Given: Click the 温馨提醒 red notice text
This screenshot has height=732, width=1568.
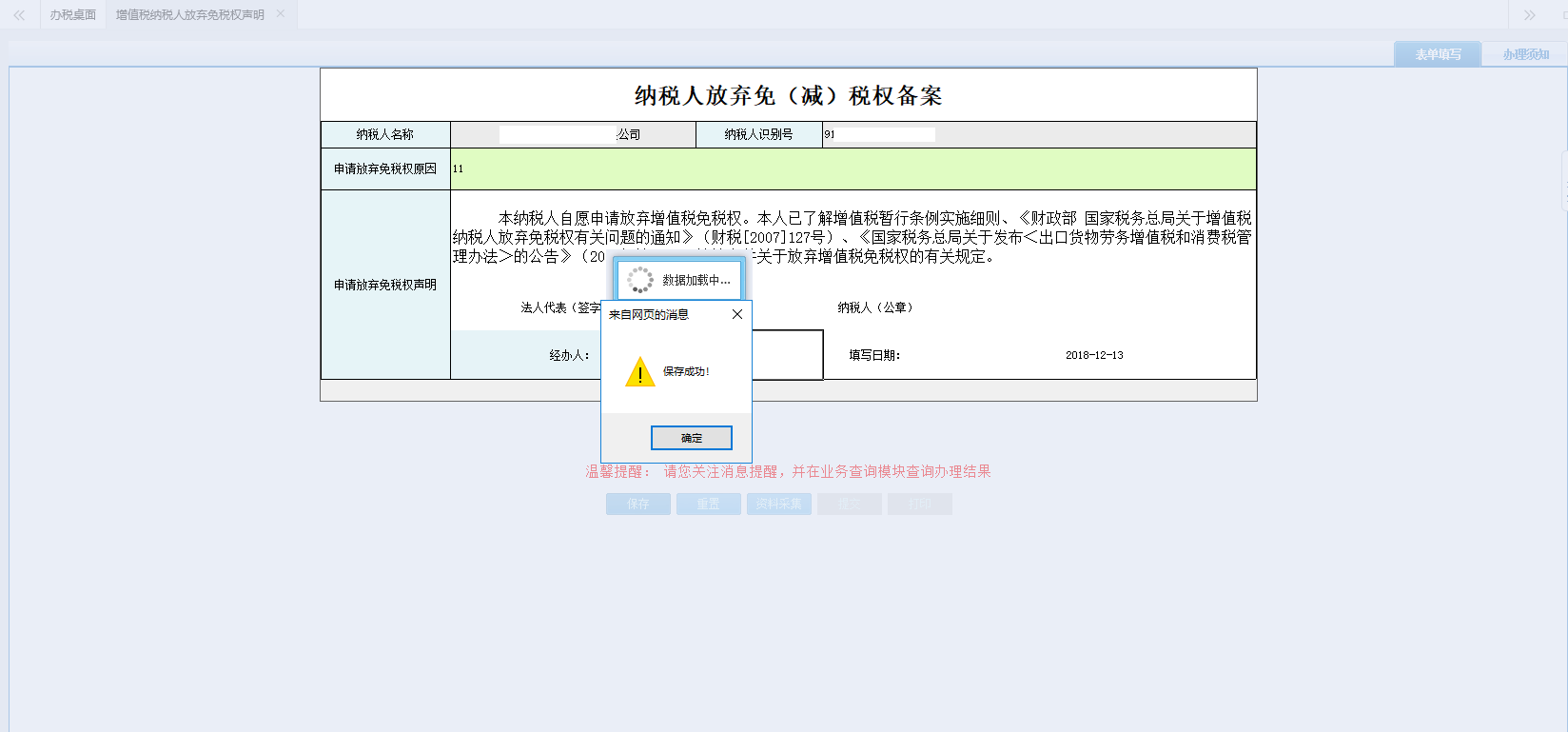Looking at the screenshot, I should pyautogui.click(x=788, y=471).
